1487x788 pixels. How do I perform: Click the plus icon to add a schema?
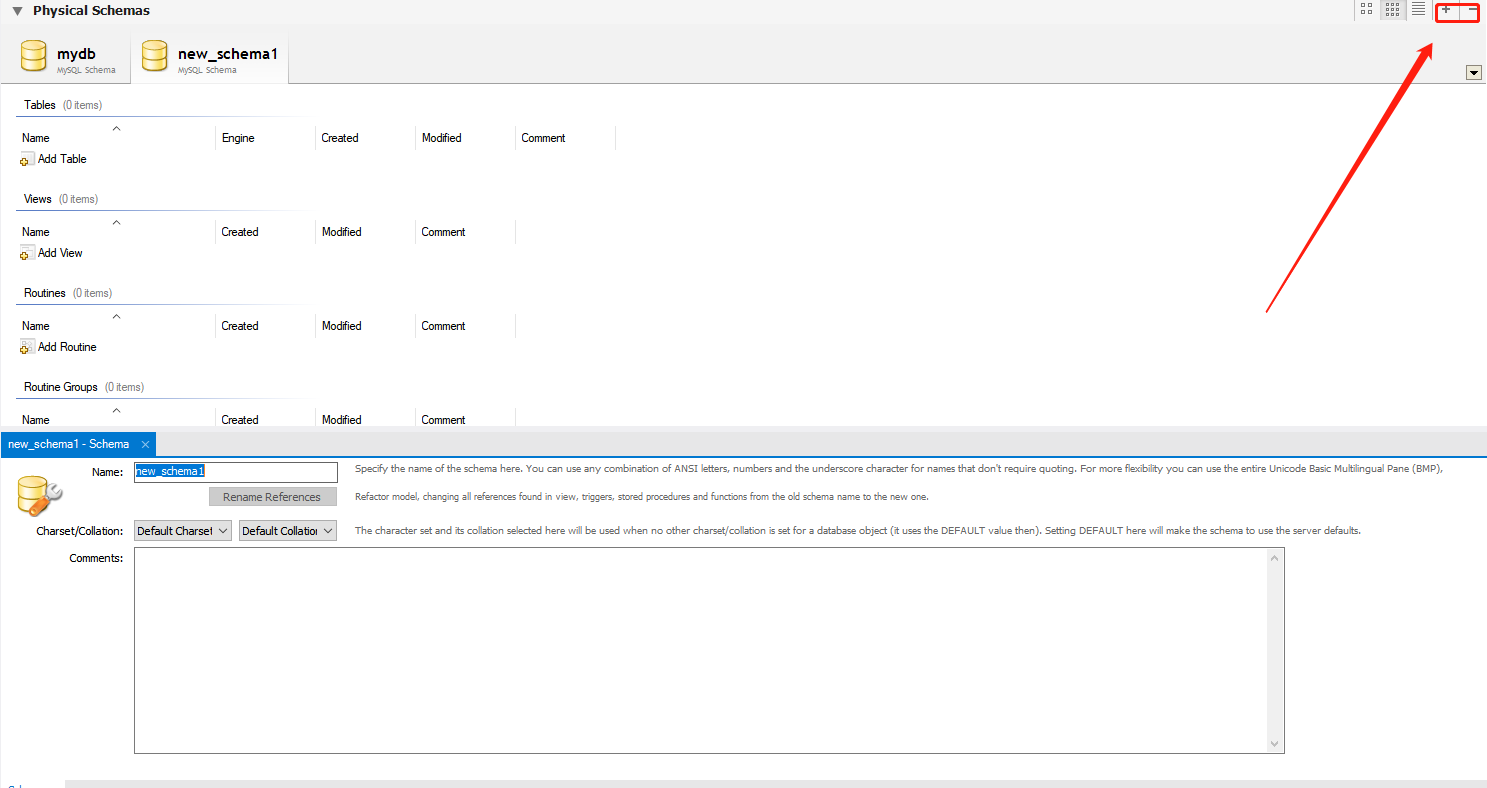(x=1446, y=10)
